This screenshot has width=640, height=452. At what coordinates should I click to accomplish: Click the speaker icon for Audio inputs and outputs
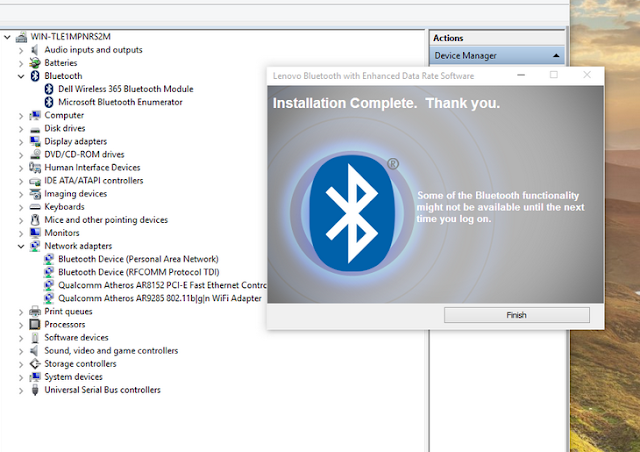[x=35, y=50]
